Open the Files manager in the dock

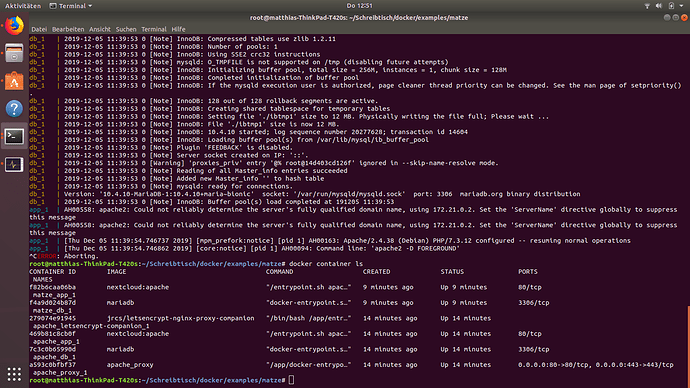[x=14, y=54]
